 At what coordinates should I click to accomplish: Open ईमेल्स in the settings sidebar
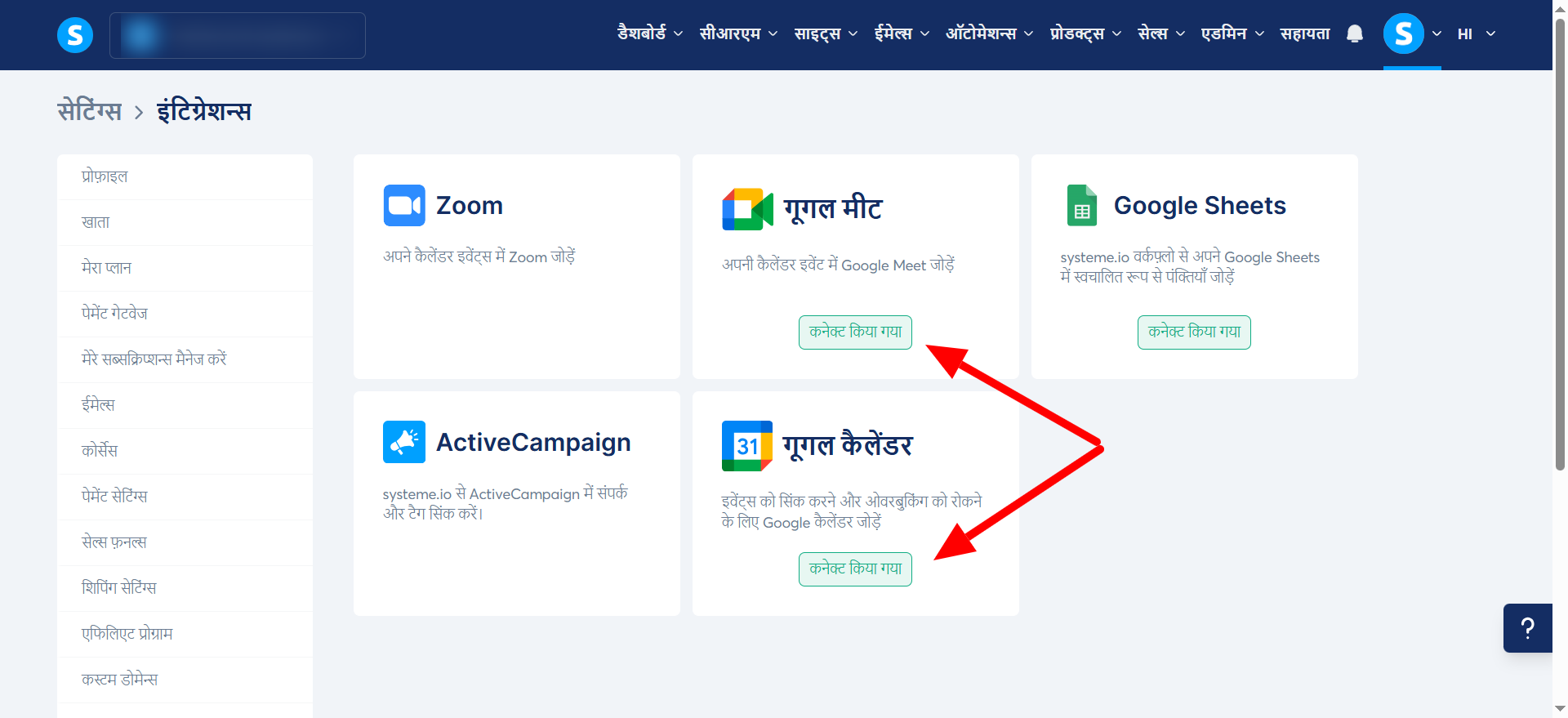coord(185,405)
